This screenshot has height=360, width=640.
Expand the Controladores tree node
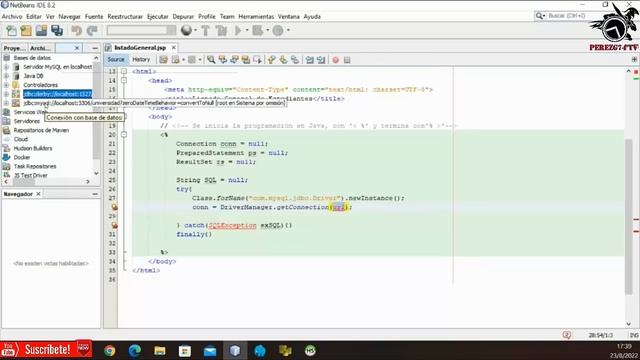pos(7,85)
